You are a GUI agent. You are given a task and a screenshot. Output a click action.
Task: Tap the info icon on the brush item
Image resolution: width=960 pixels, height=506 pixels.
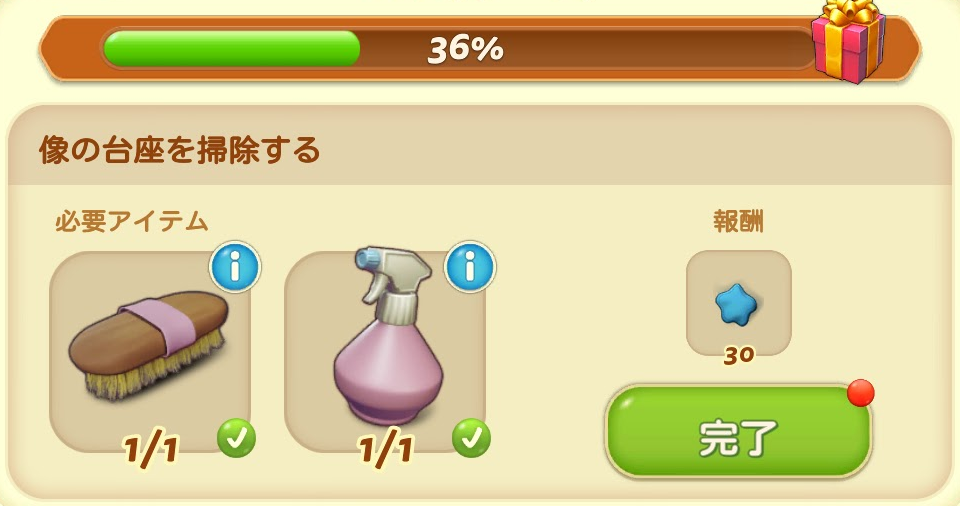[235, 268]
